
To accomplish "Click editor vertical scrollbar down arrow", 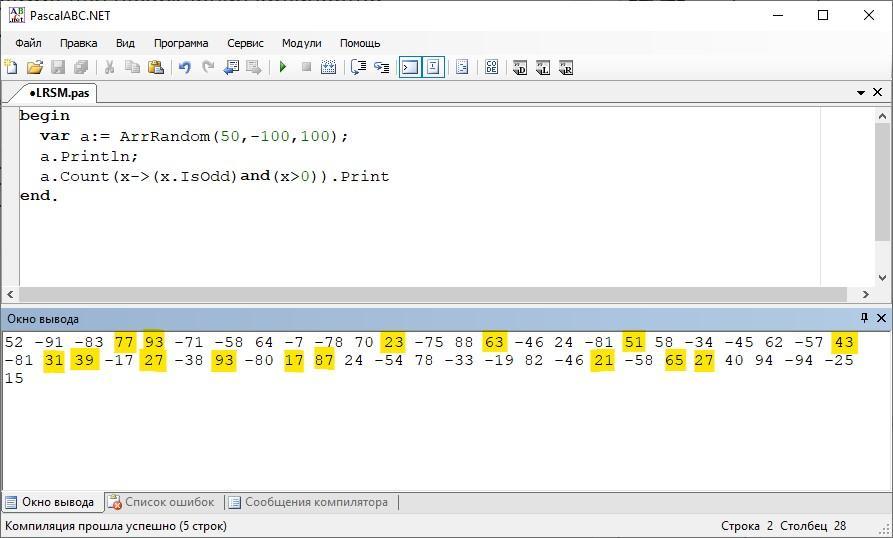I will 882,278.
